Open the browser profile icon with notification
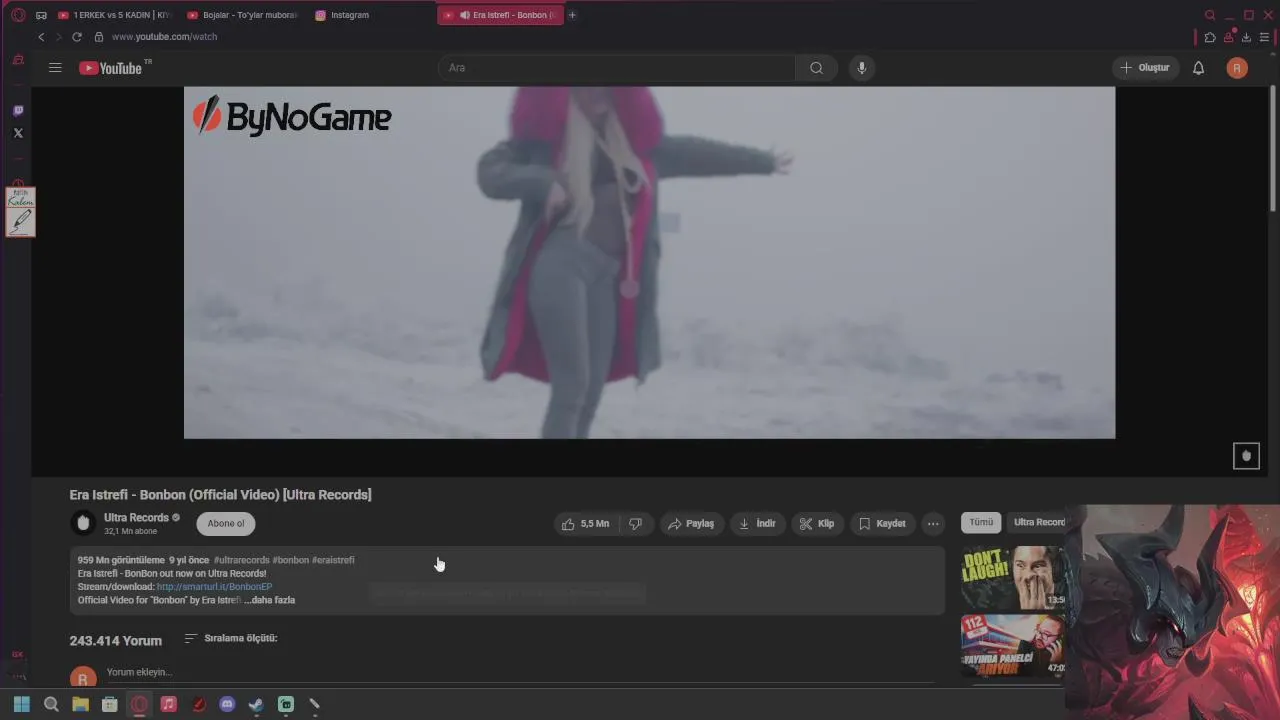 [x=1229, y=37]
